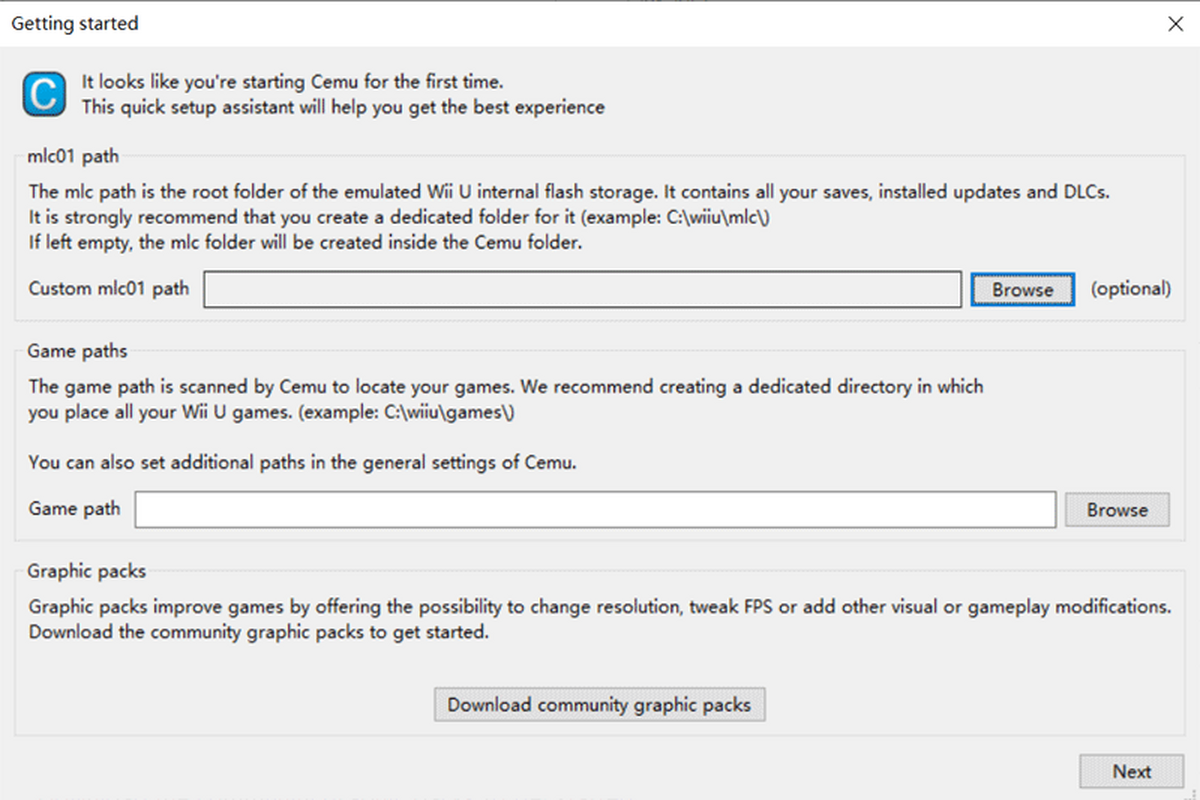Click the Game path field label
1200x800 pixels.
pos(74,508)
